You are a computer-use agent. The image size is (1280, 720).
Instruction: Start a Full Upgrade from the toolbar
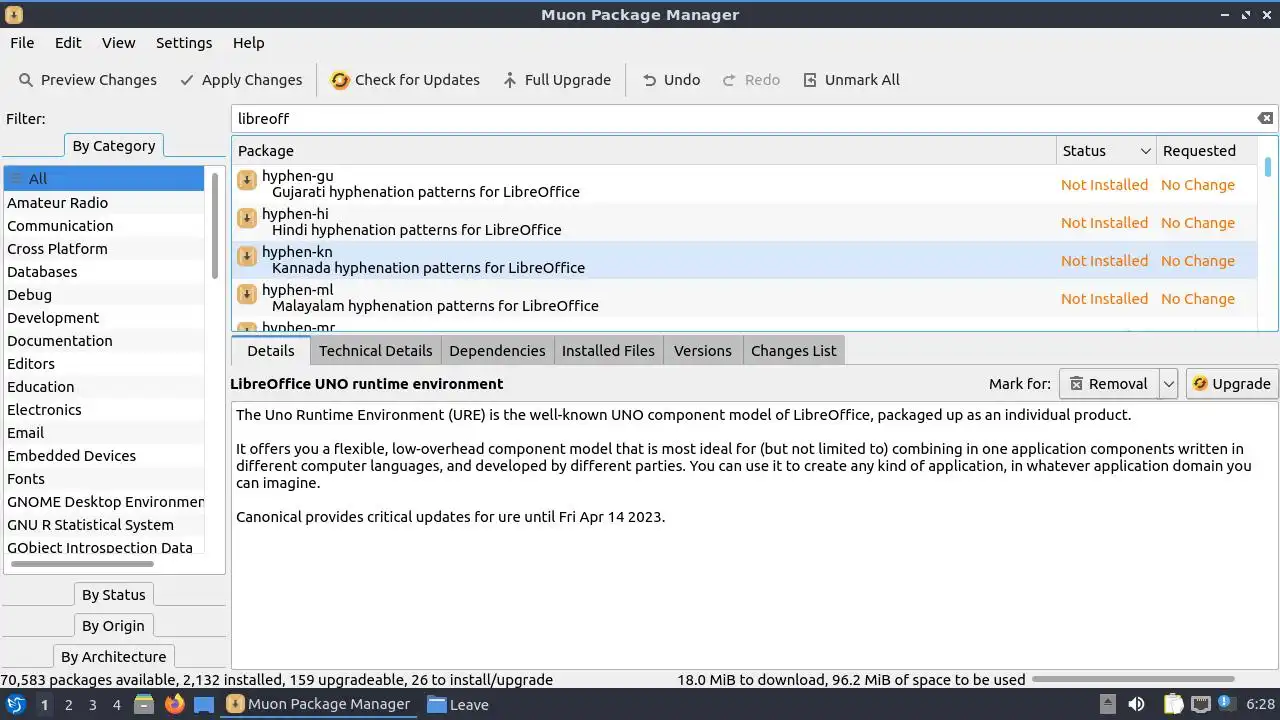[x=557, y=80]
